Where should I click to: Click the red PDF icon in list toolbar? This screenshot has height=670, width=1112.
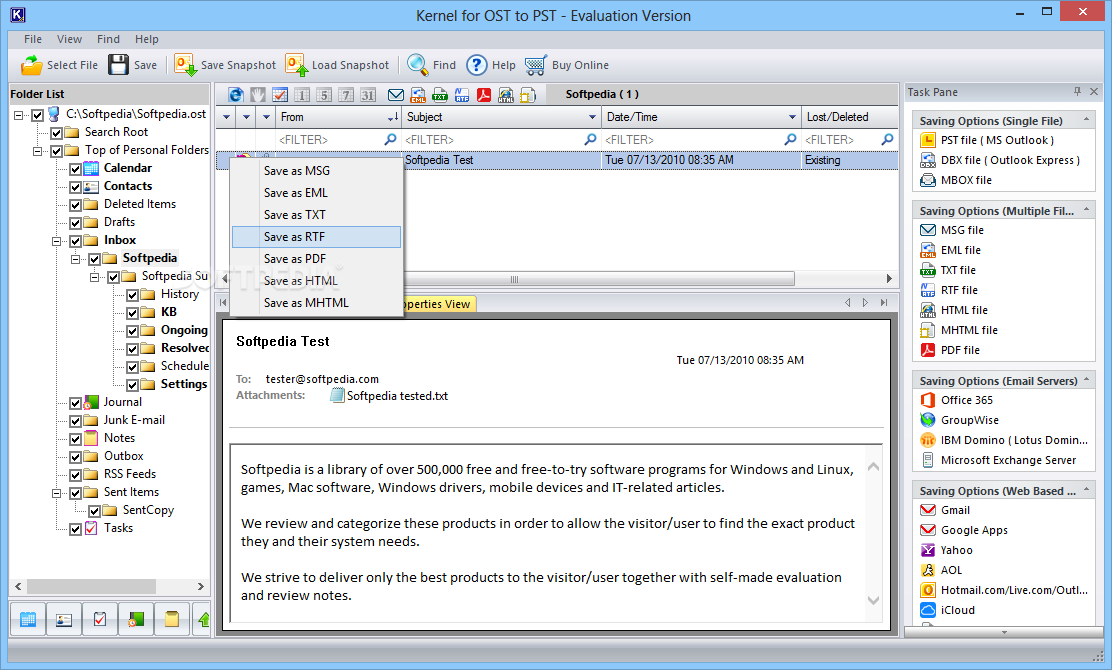pyautogui.click(x=484, y=94)
